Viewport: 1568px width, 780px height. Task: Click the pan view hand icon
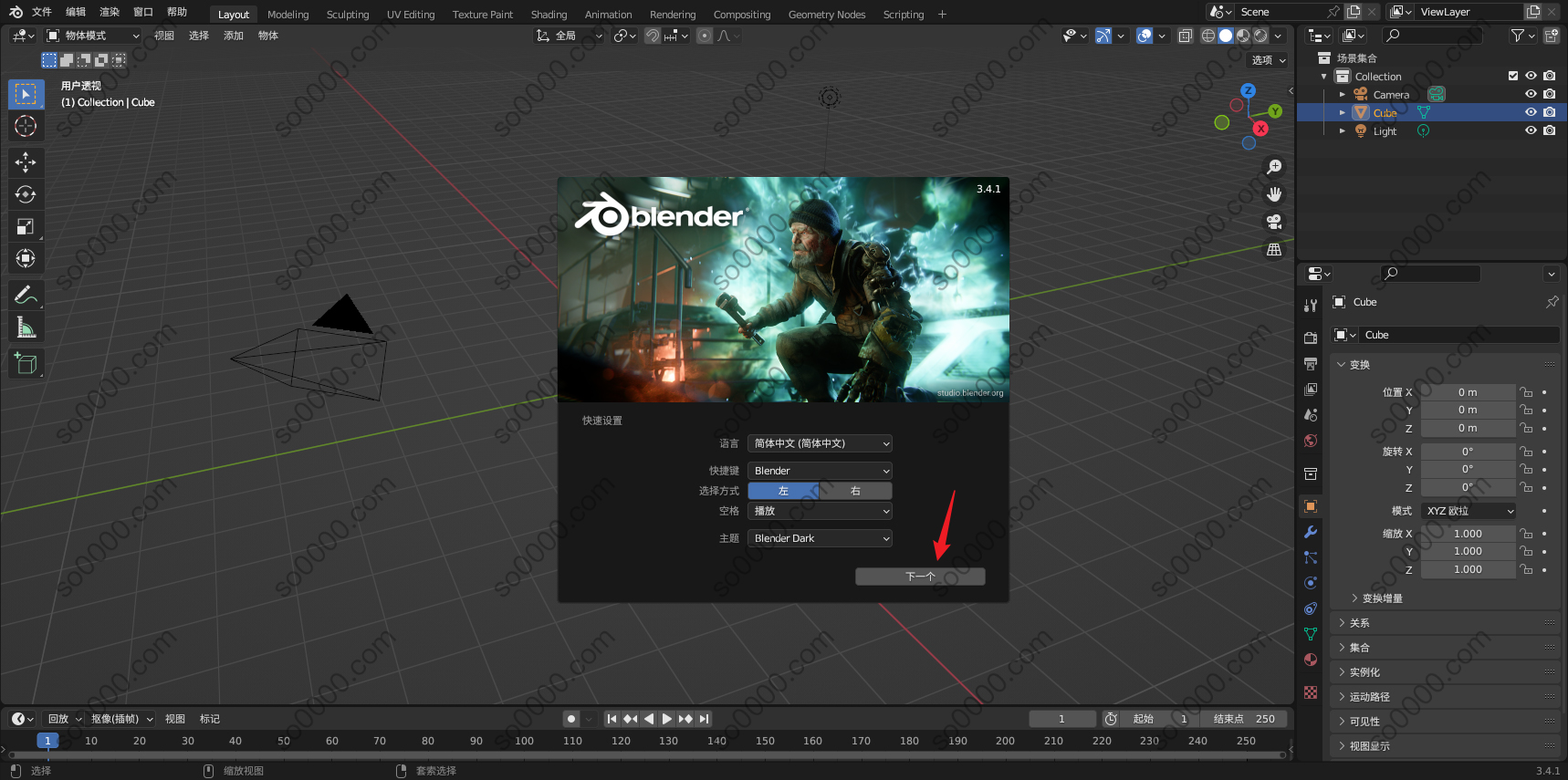(x=1274, y=194)
